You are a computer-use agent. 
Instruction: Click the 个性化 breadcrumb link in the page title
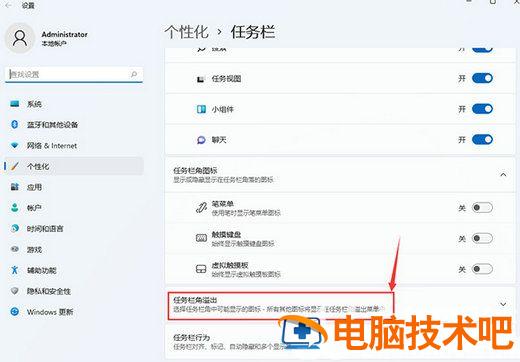[x=186, y=32]
